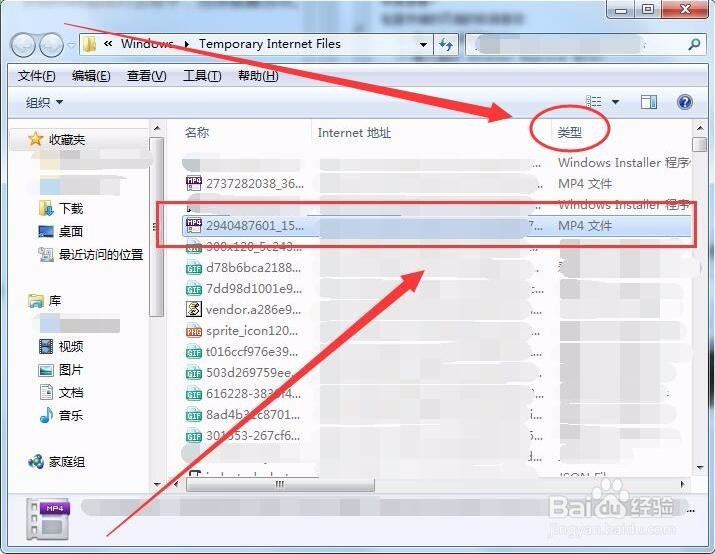Screen dimensions: 715x554
Task: Click the 下载 folder icon
Action: 46,208
